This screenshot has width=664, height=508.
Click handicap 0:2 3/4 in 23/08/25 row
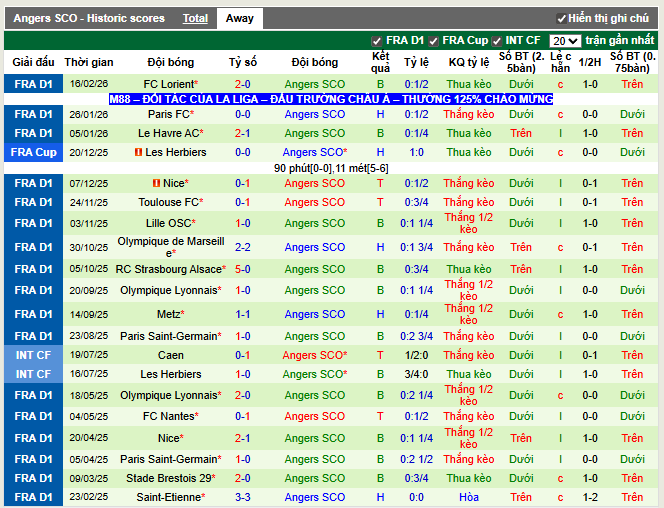click(416, 336)
